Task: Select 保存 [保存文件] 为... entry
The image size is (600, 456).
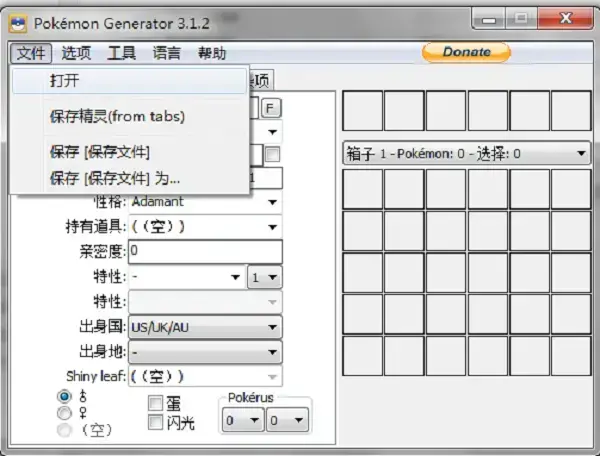Action: click(x=129, y=178)
